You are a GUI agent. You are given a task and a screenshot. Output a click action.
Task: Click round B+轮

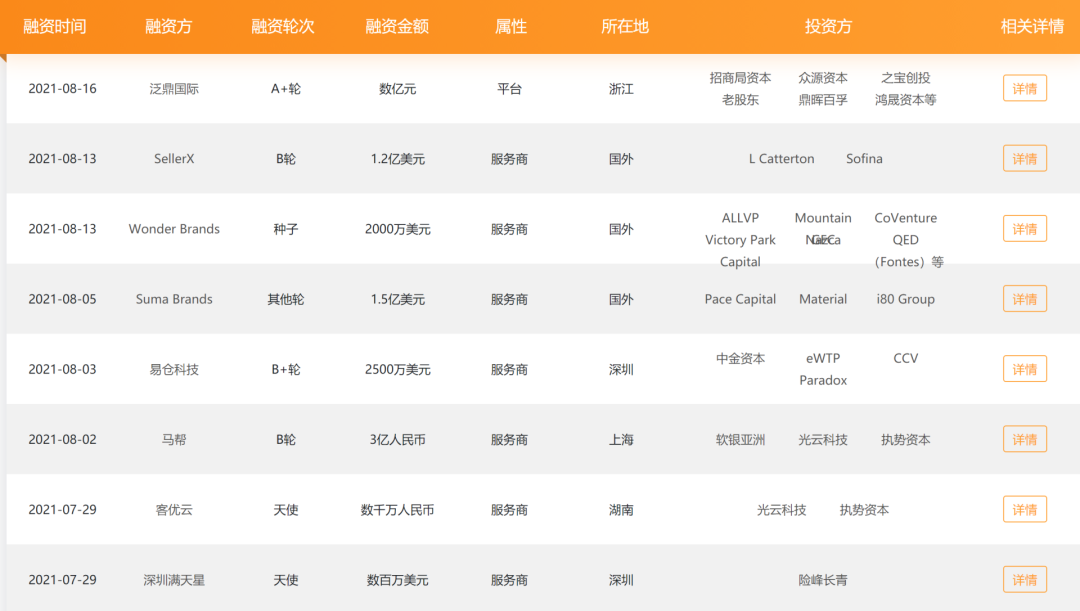pyautogui.click(x=286, y=369)
